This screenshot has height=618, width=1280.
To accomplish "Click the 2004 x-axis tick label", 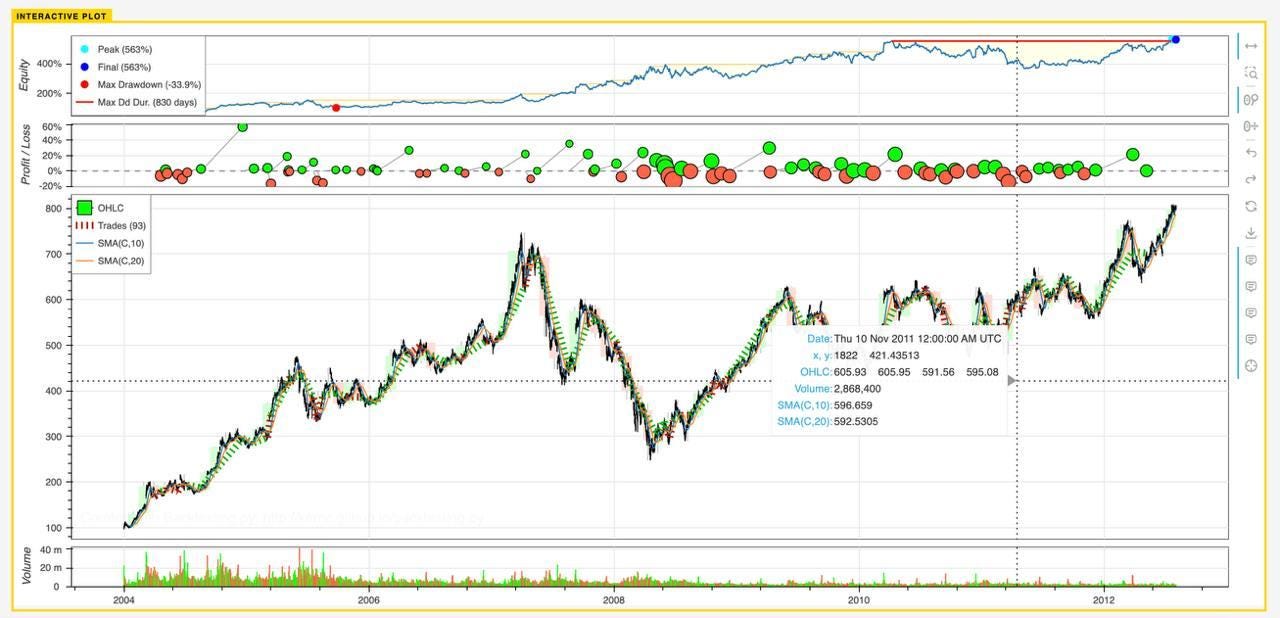I will (x=124, y=600).
